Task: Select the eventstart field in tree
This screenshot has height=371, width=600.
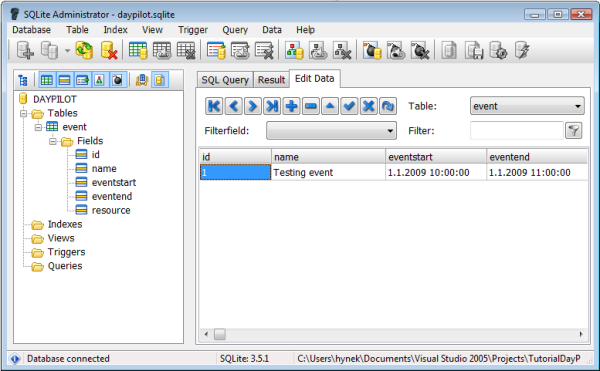Action: tap(114, 182)
